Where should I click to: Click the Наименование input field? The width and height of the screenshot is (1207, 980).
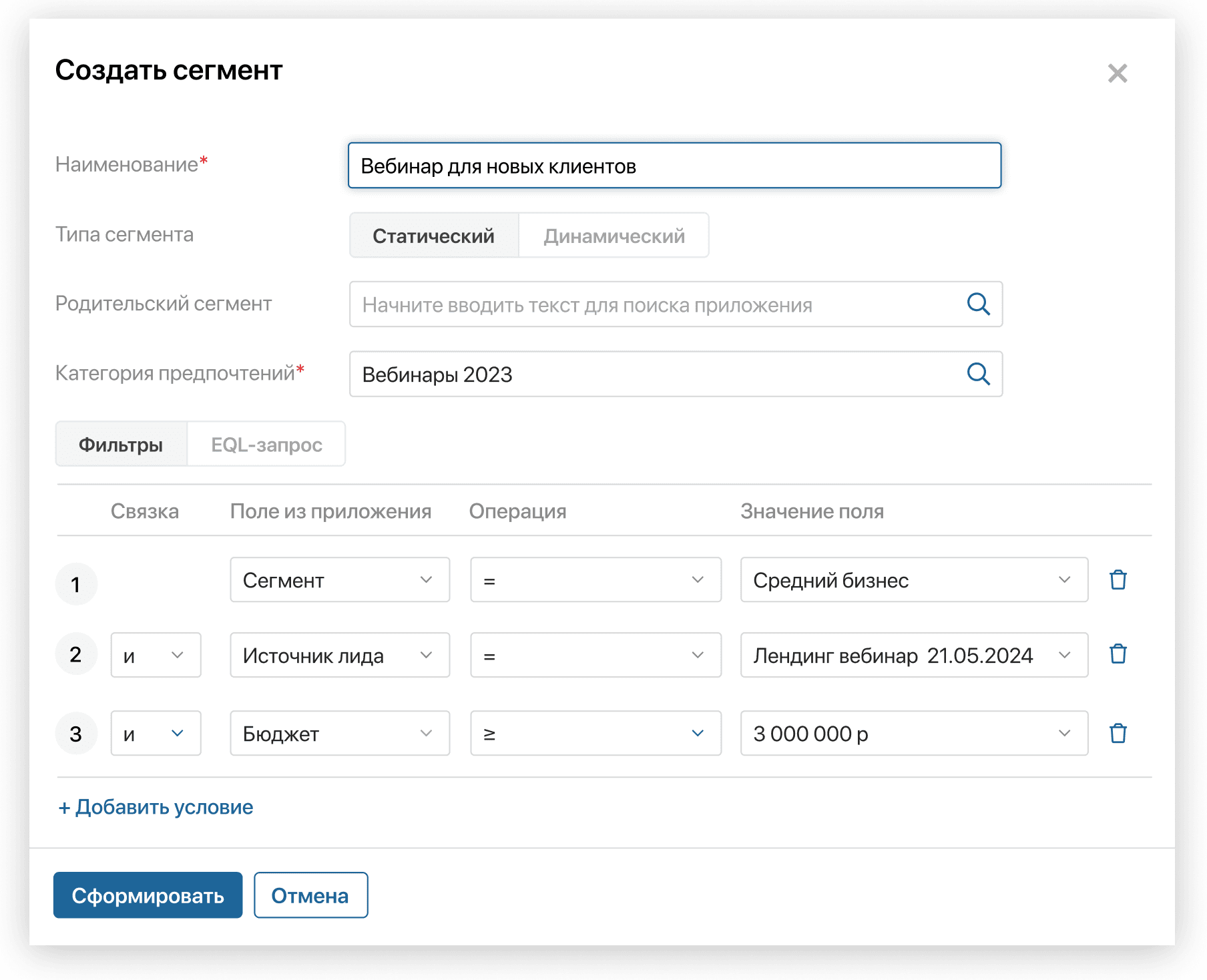(x=674, y=165)
